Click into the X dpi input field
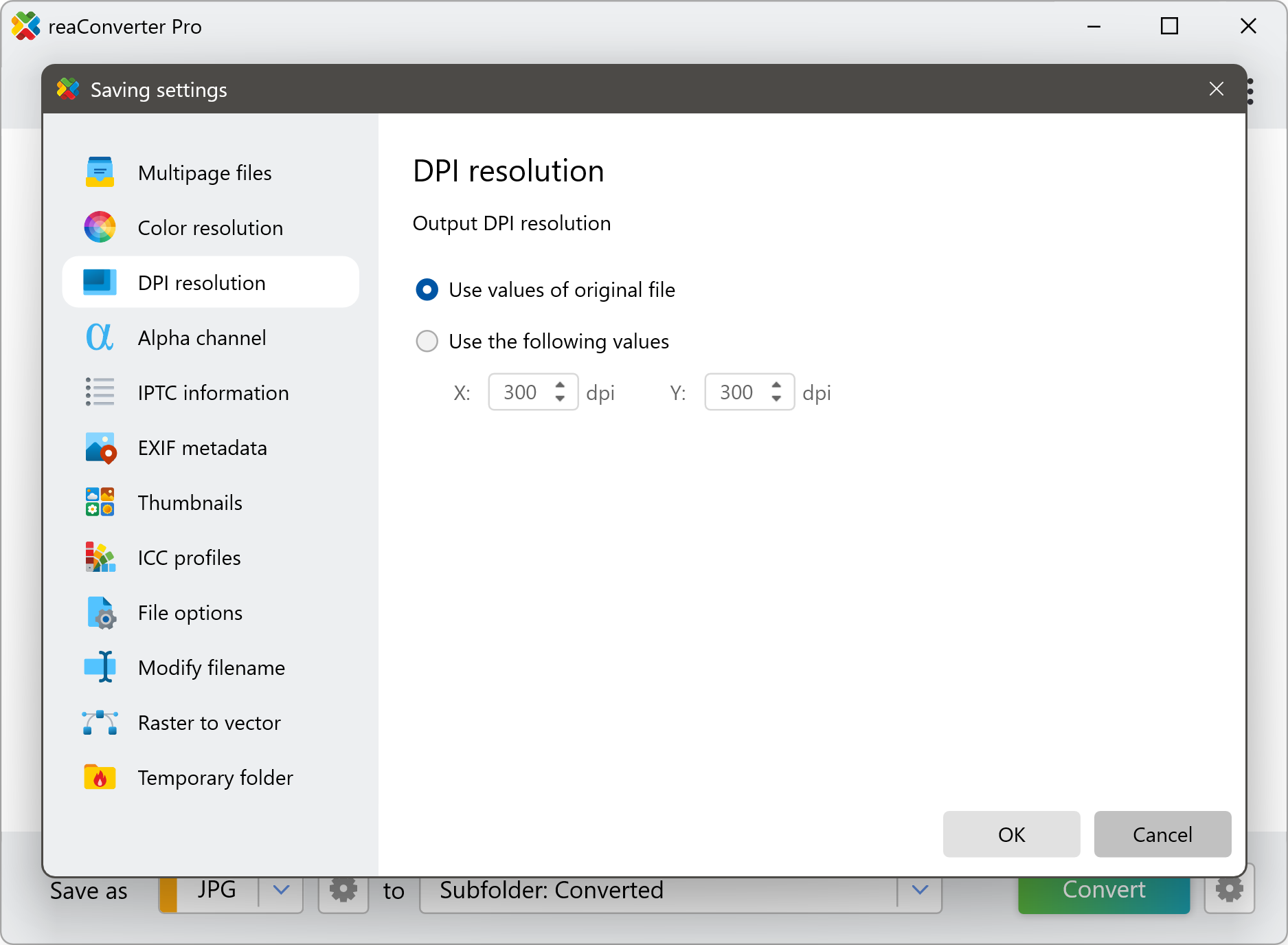Viewport: 1288px width, 945px height. tap(520, 392)
